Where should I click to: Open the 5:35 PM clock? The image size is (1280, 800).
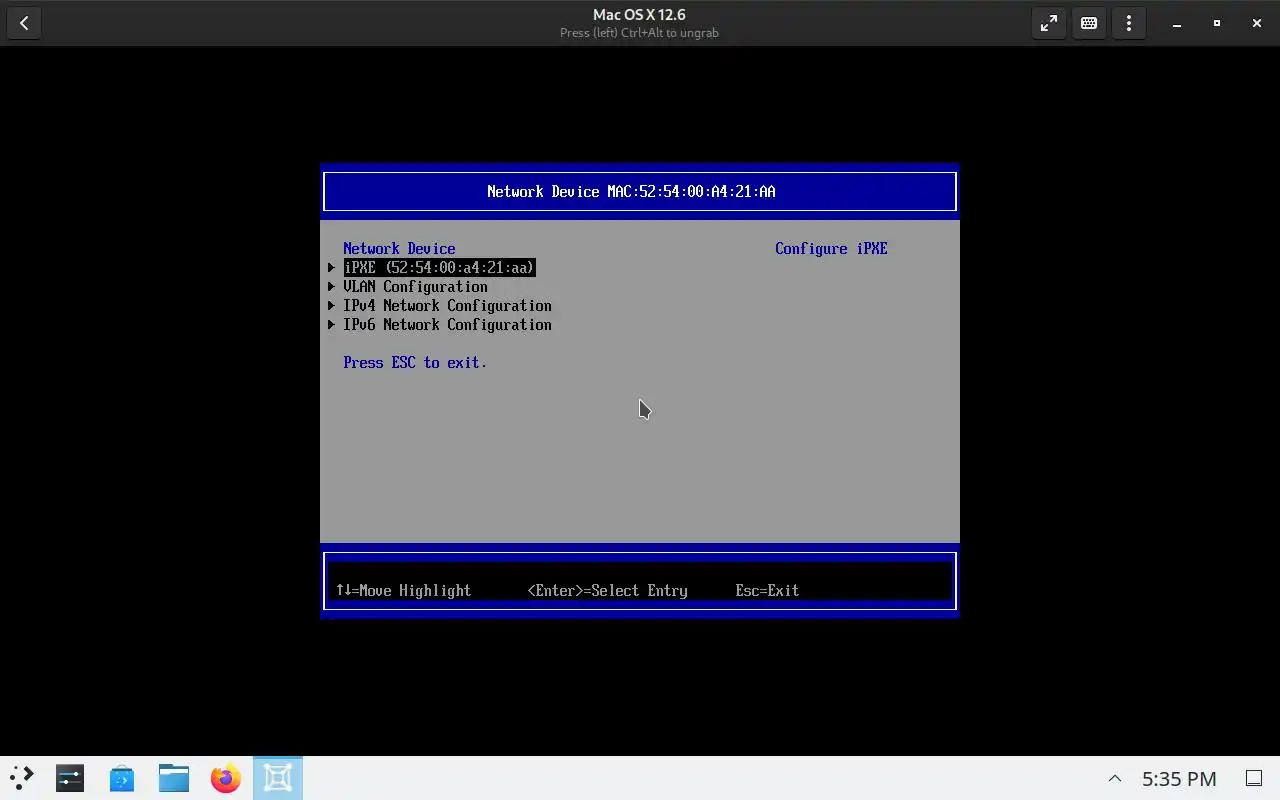(1179, 779)
